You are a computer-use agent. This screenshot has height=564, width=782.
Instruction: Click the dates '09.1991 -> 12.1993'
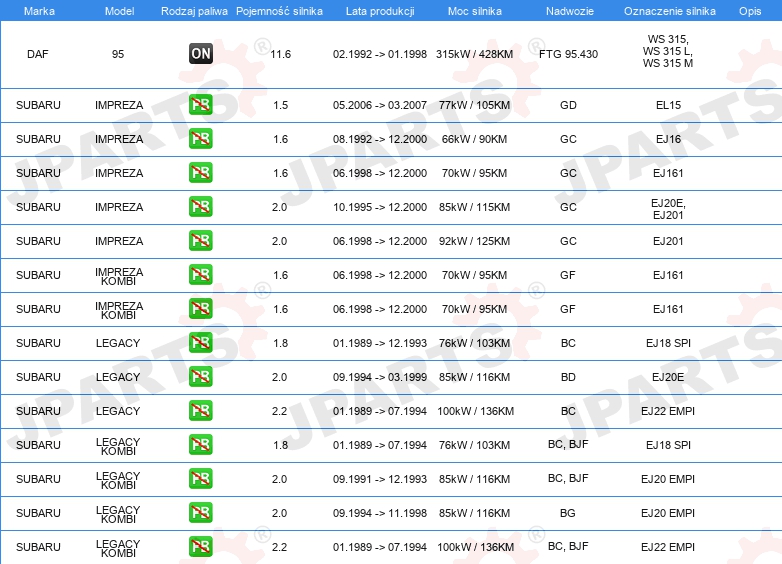pyautogui.click(x=380, y=479)
